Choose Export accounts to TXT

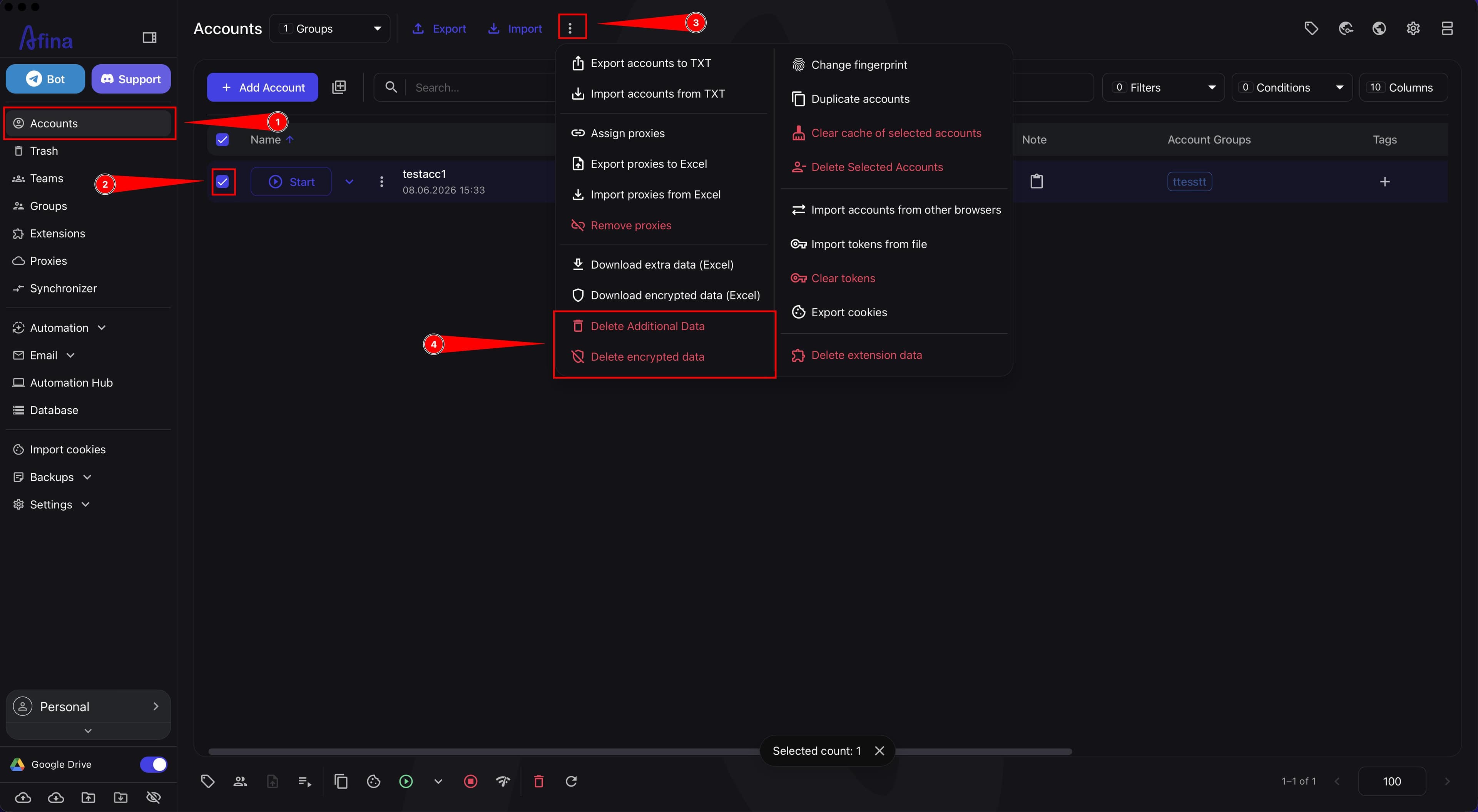[663, 63]
